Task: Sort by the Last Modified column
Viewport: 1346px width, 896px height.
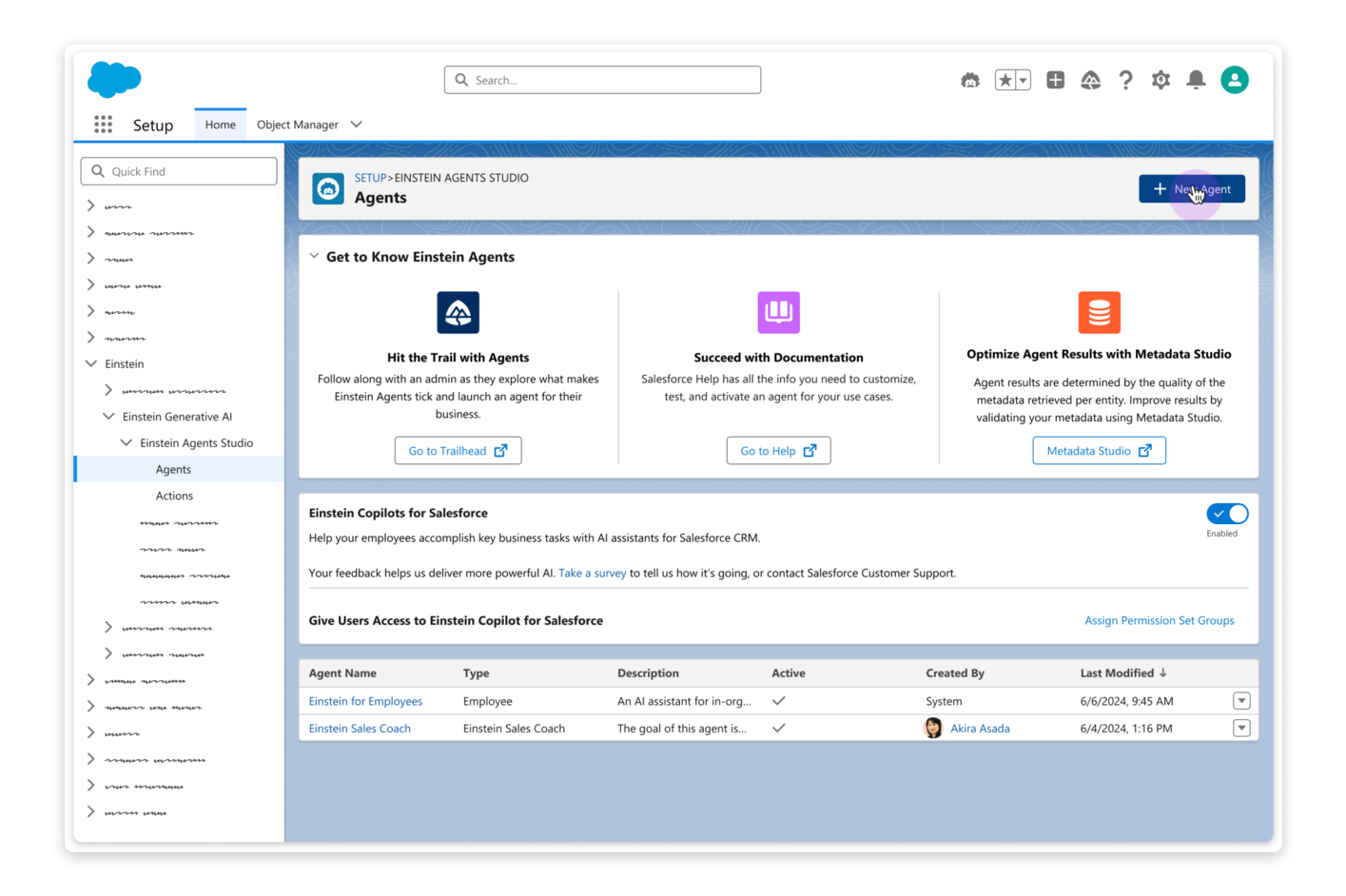Action: point(1123,672)
